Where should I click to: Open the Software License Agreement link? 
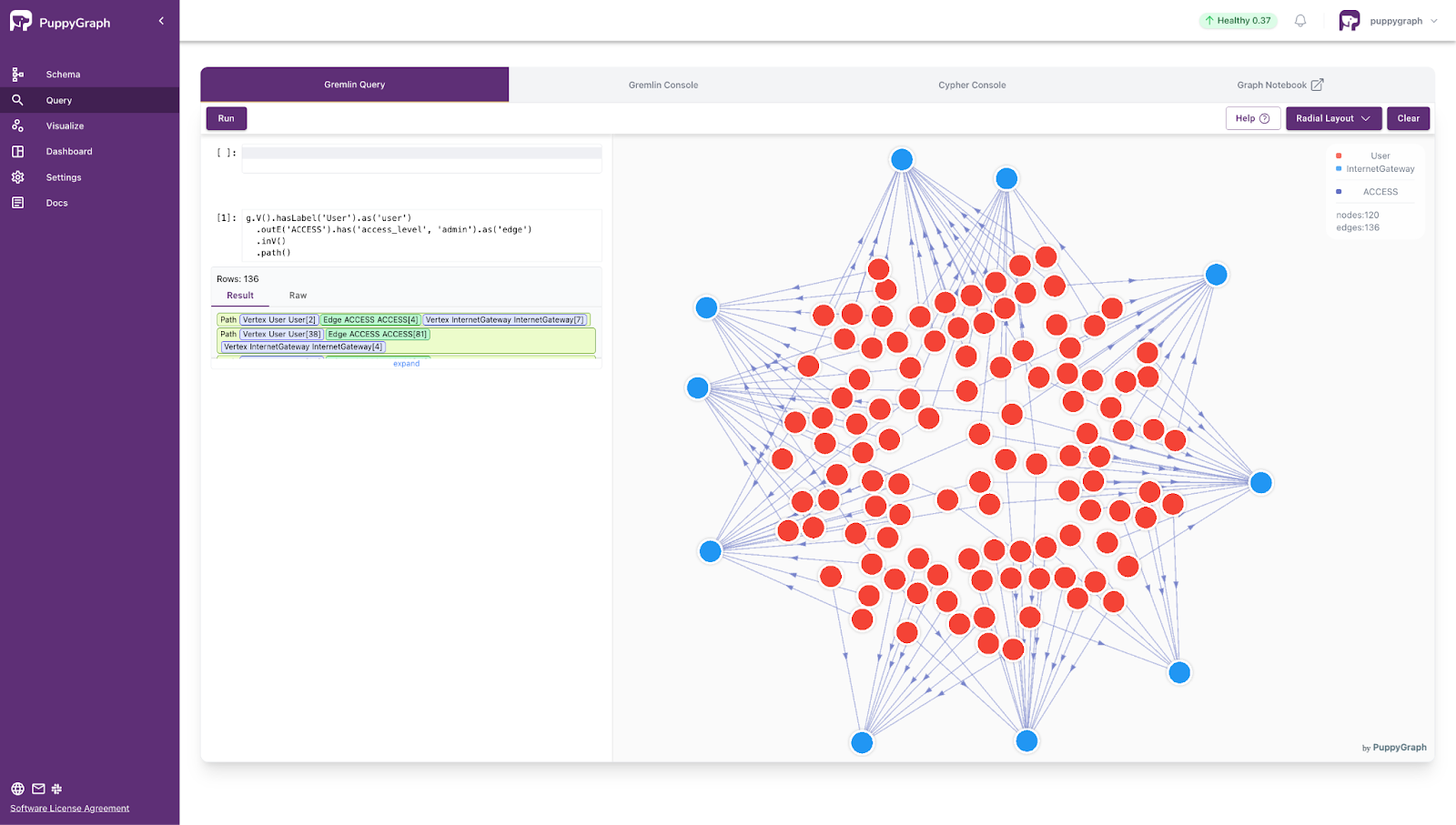click(70, 808)
